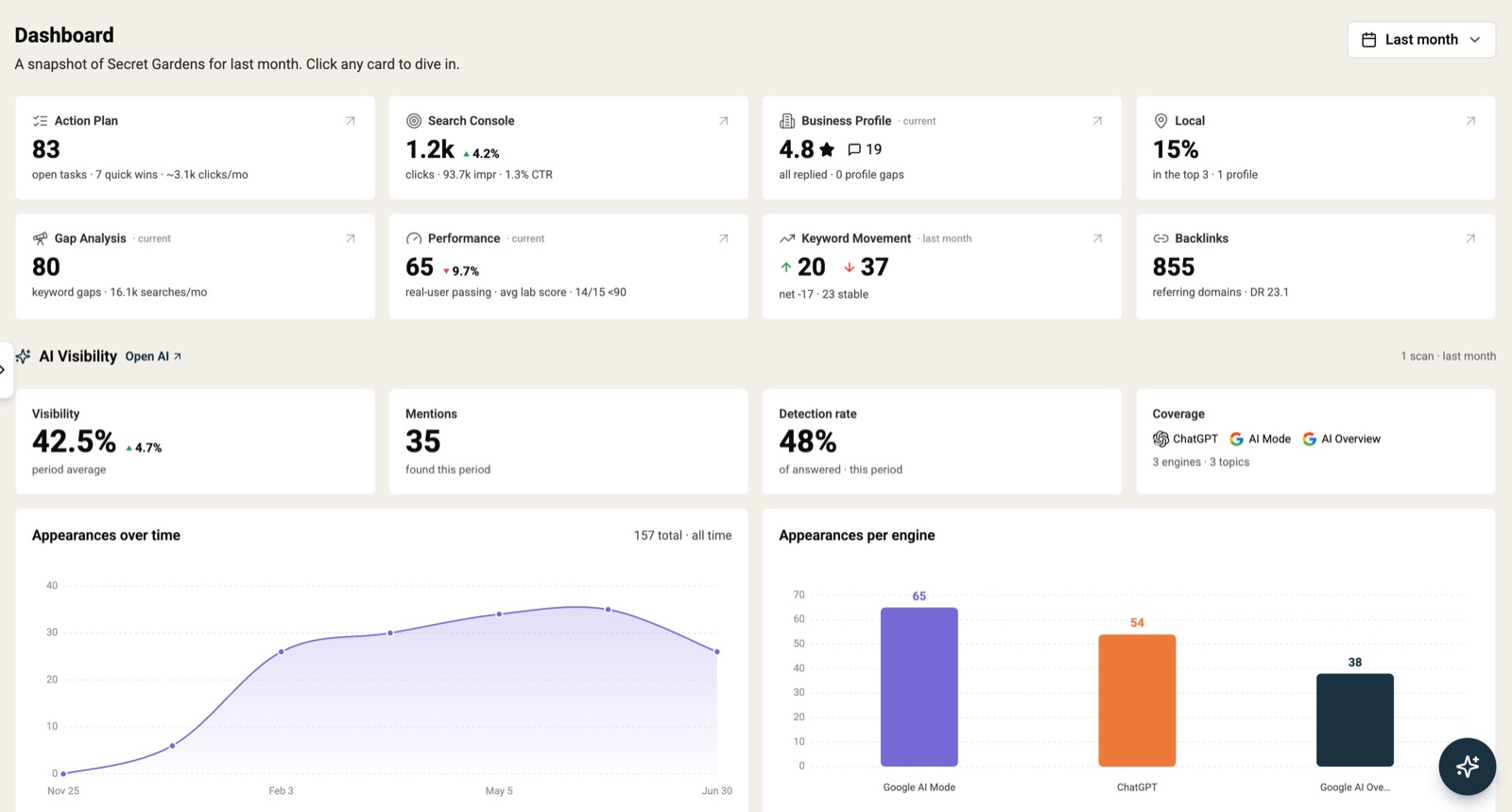
Task: Click the Business Profile building icon
Action: 787,121
